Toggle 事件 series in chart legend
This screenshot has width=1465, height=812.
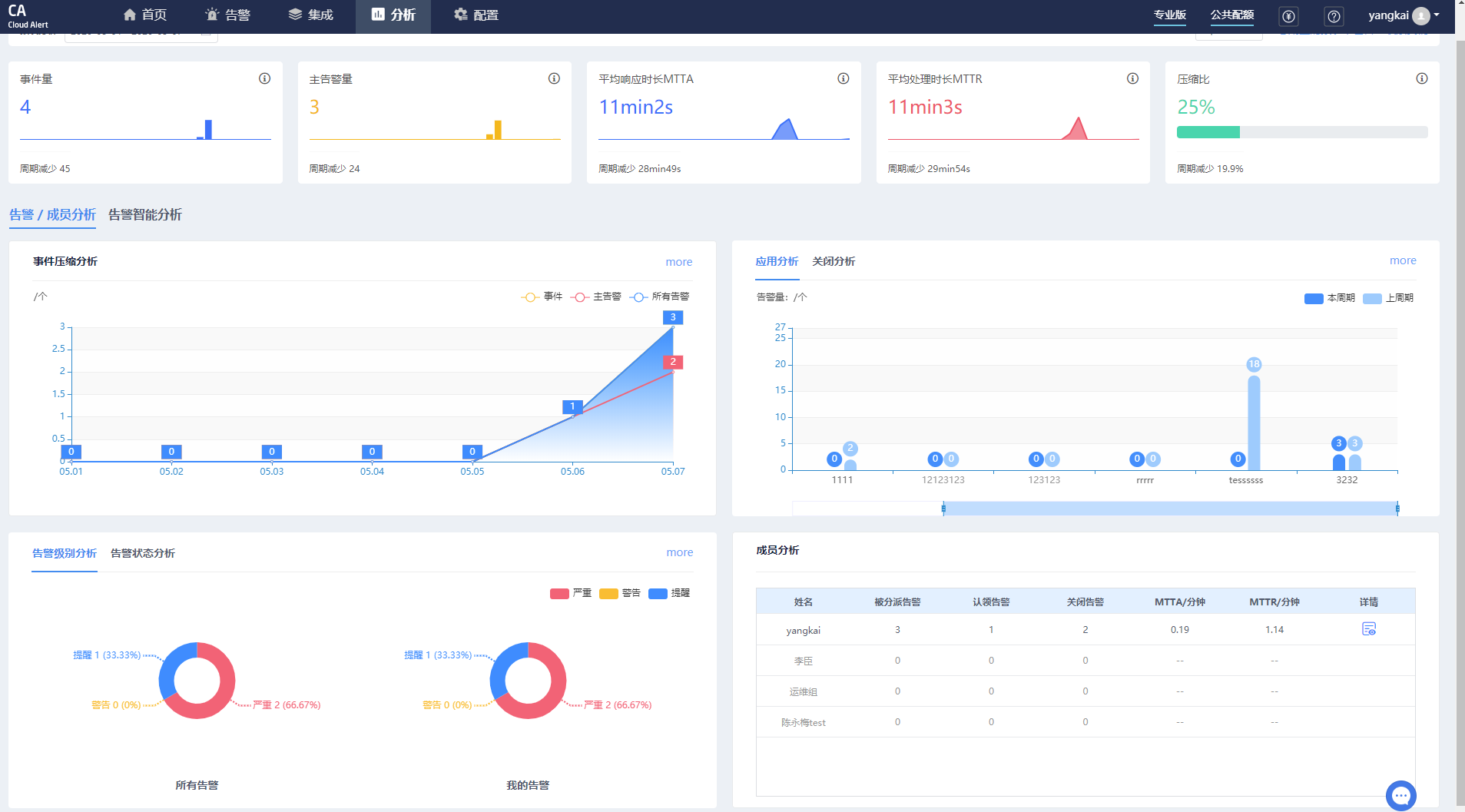[x=542, y=297]
